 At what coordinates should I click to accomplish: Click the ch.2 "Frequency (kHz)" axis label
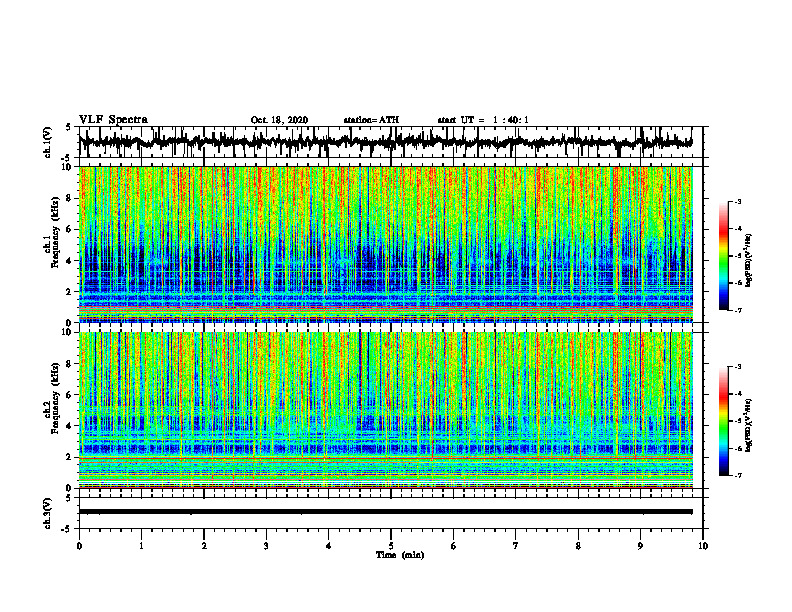[x=55, y=398]
